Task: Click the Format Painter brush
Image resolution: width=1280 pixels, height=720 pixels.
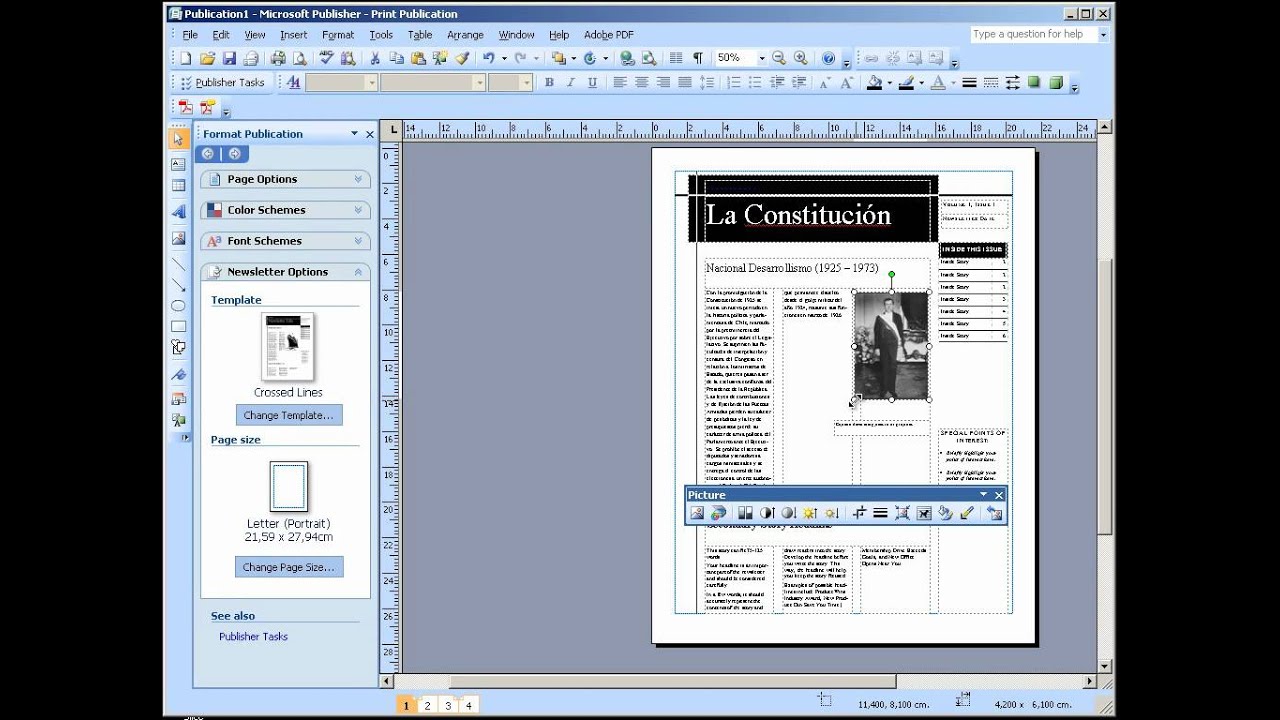Action: coord(462,58)
